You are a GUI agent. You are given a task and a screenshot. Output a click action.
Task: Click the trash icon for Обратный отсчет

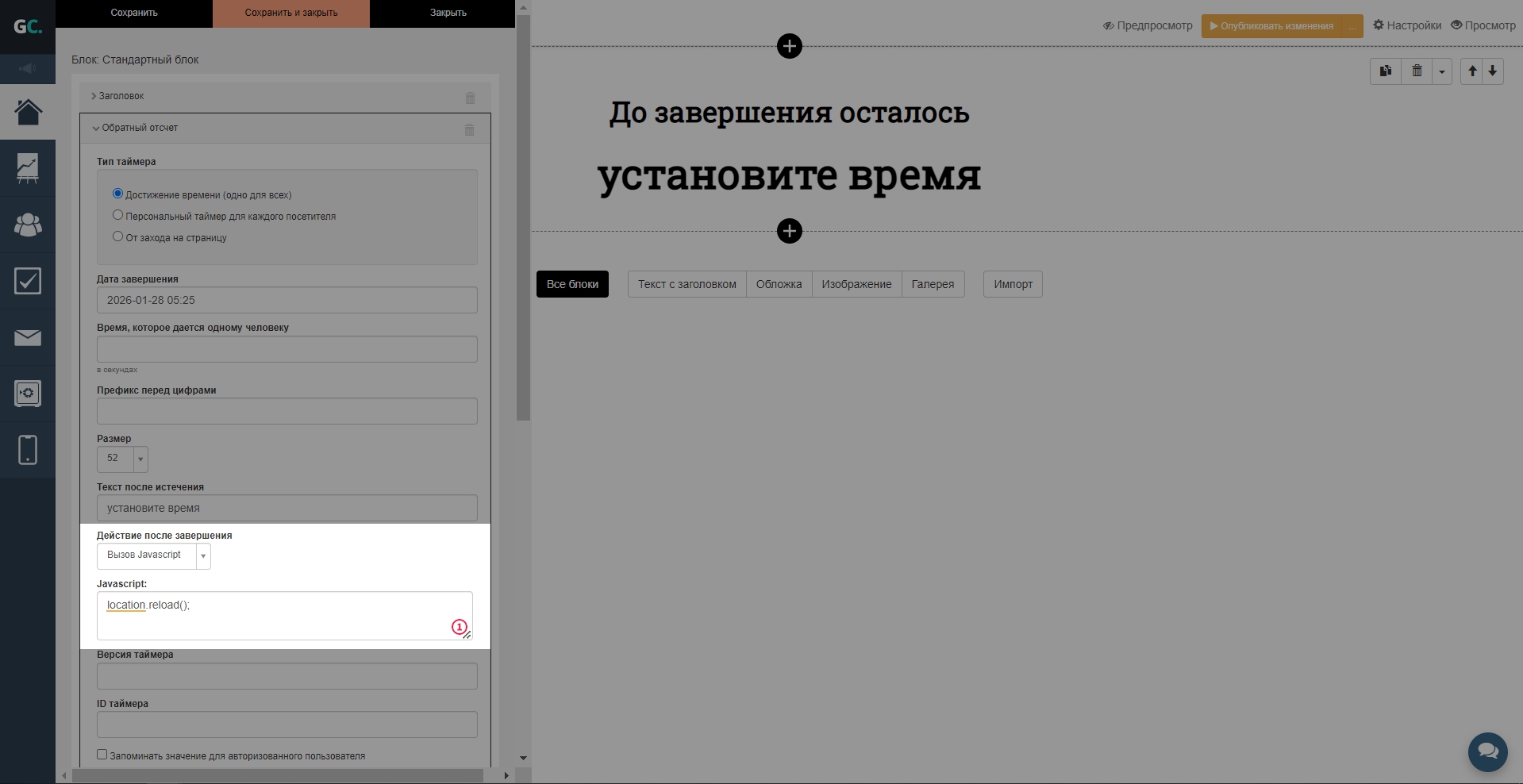coord(469,129)
